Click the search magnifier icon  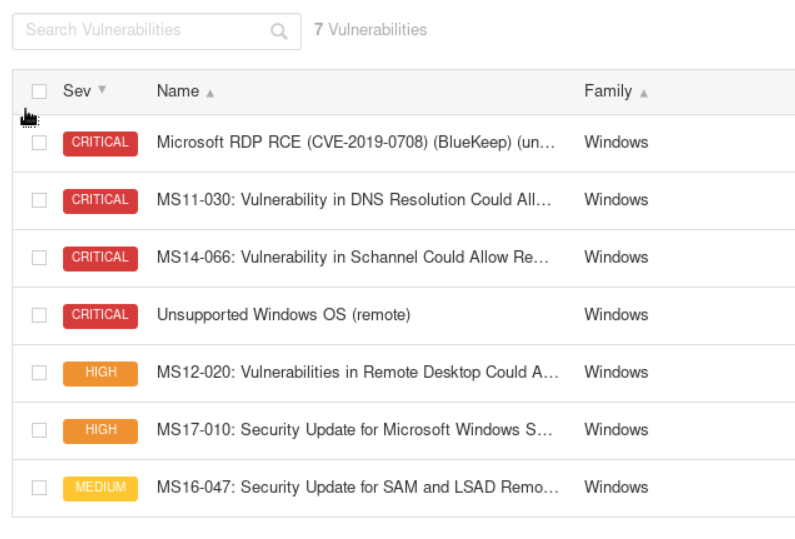coord(279,31)
